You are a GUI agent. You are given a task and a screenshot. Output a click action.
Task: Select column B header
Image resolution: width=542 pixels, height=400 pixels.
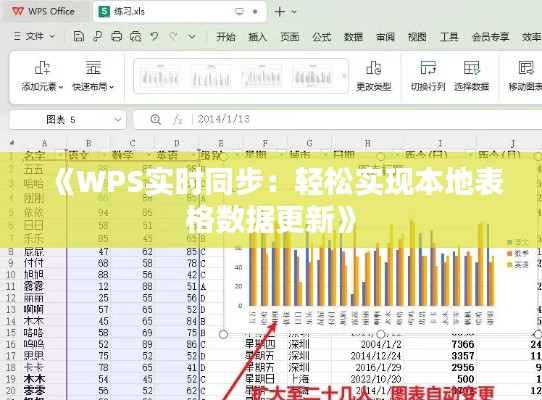[88, 143]
